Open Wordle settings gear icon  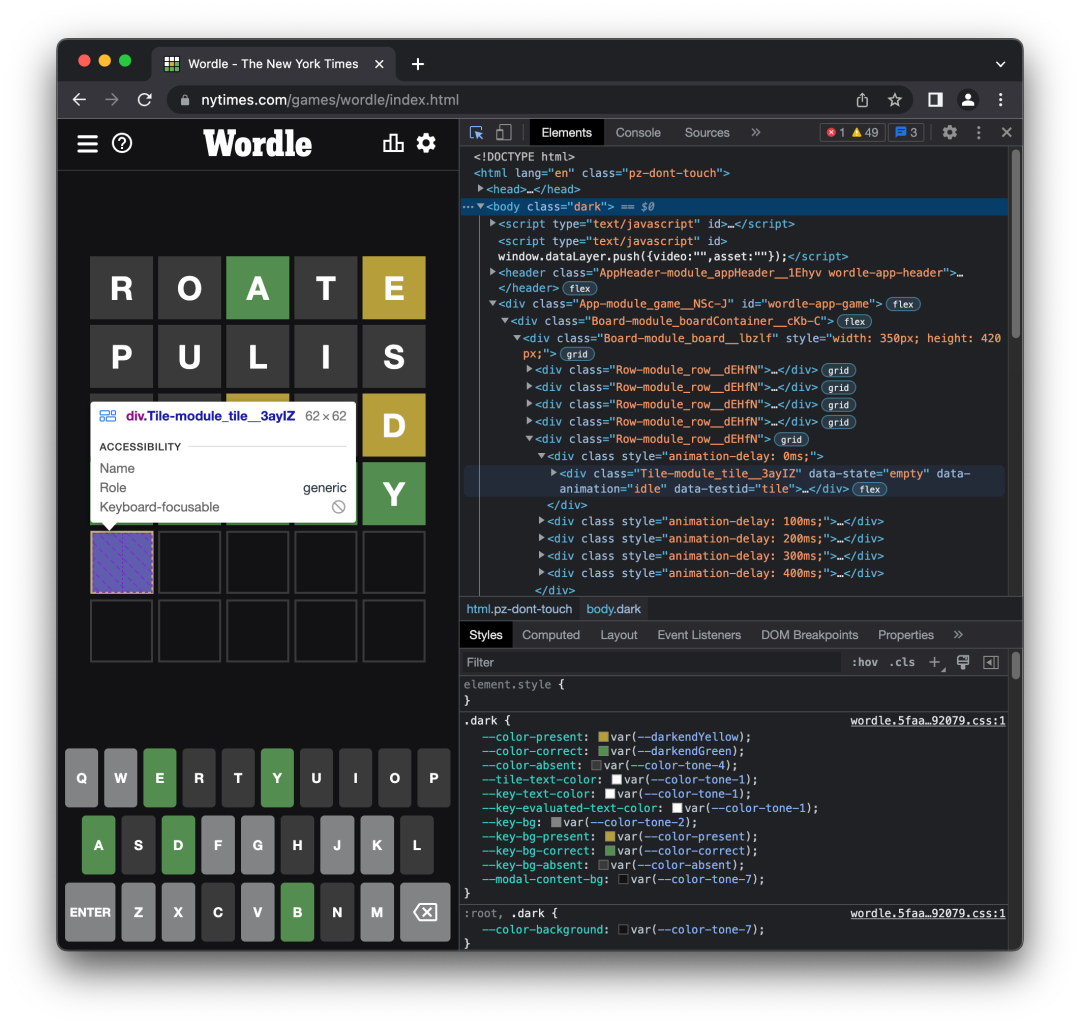[426, 143]
